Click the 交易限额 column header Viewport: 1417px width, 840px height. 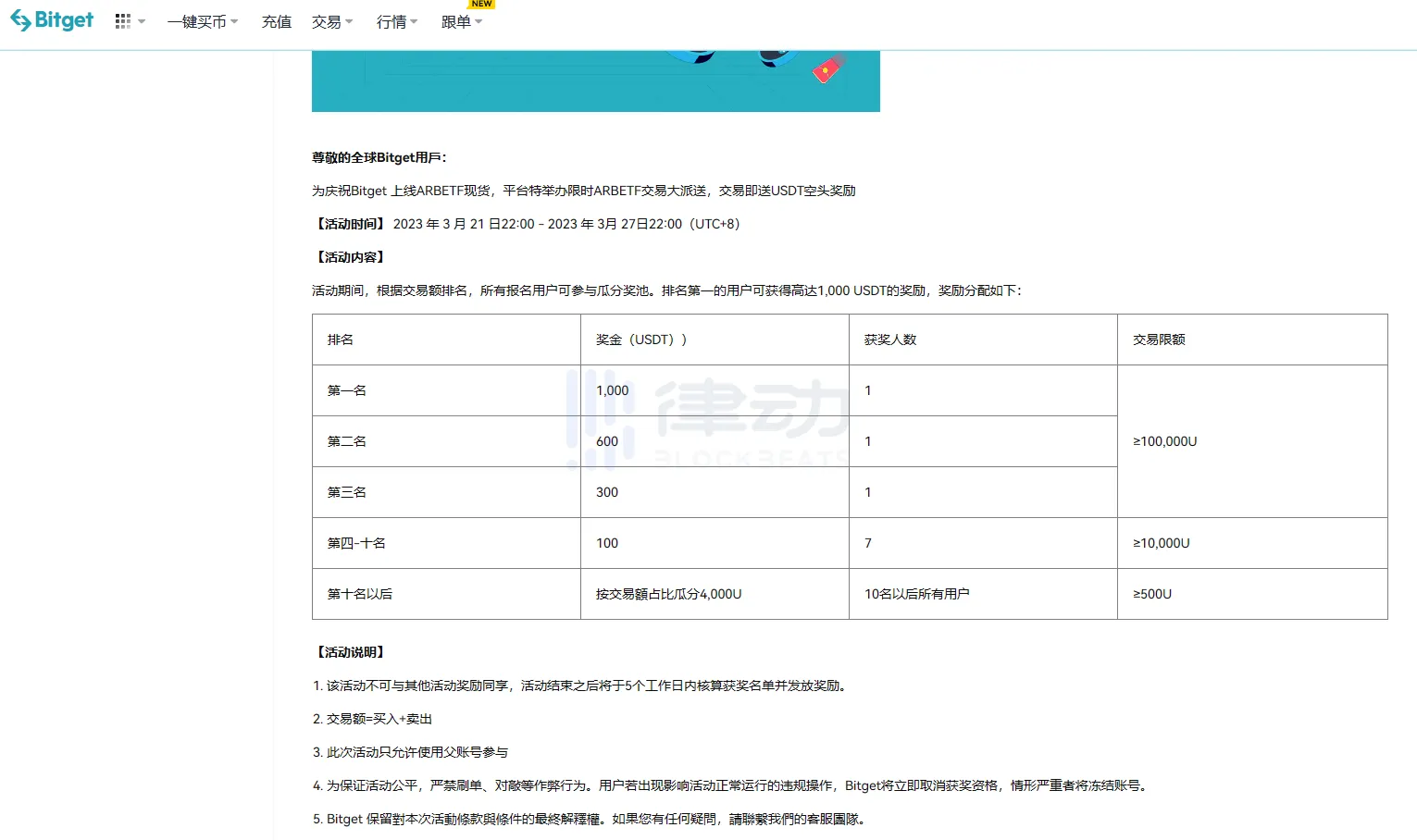coord(1159,340)
